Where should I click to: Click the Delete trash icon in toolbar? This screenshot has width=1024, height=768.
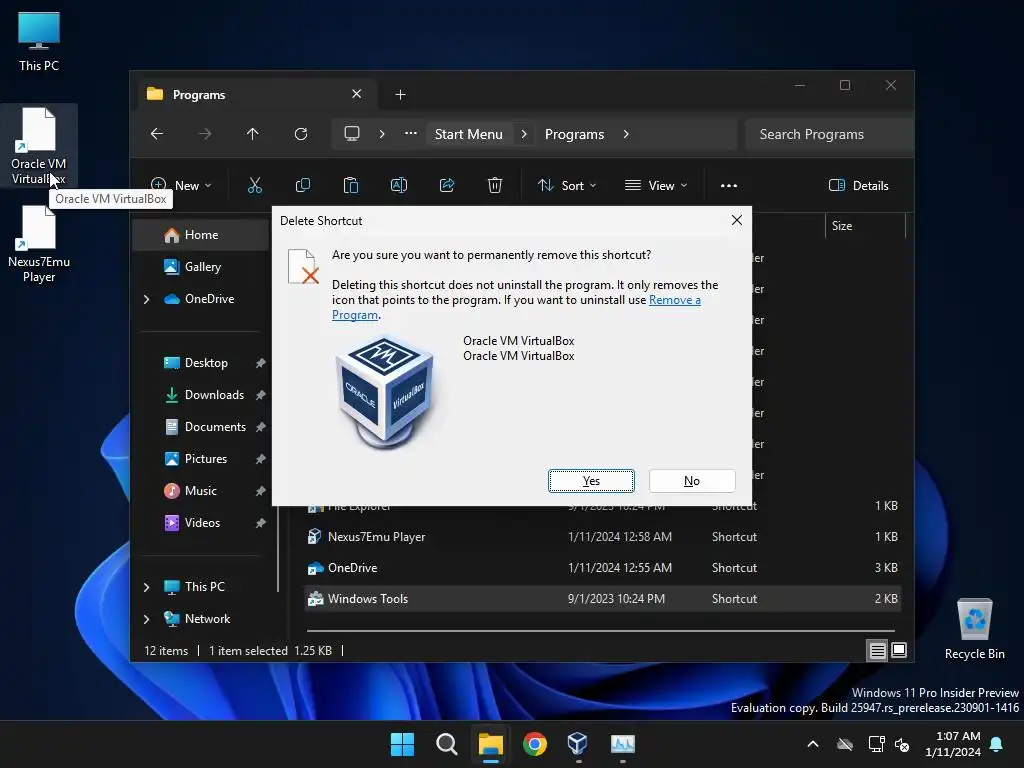click(x=495, y=185)
